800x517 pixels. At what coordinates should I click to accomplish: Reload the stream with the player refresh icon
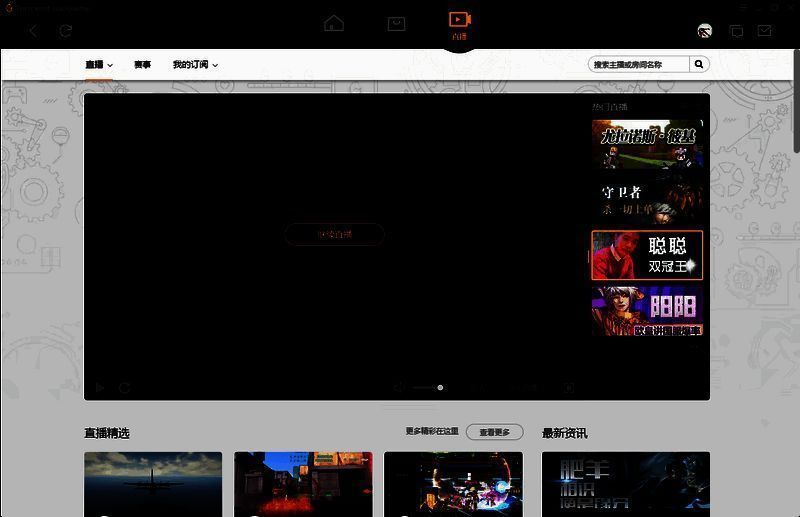(125, 388)
